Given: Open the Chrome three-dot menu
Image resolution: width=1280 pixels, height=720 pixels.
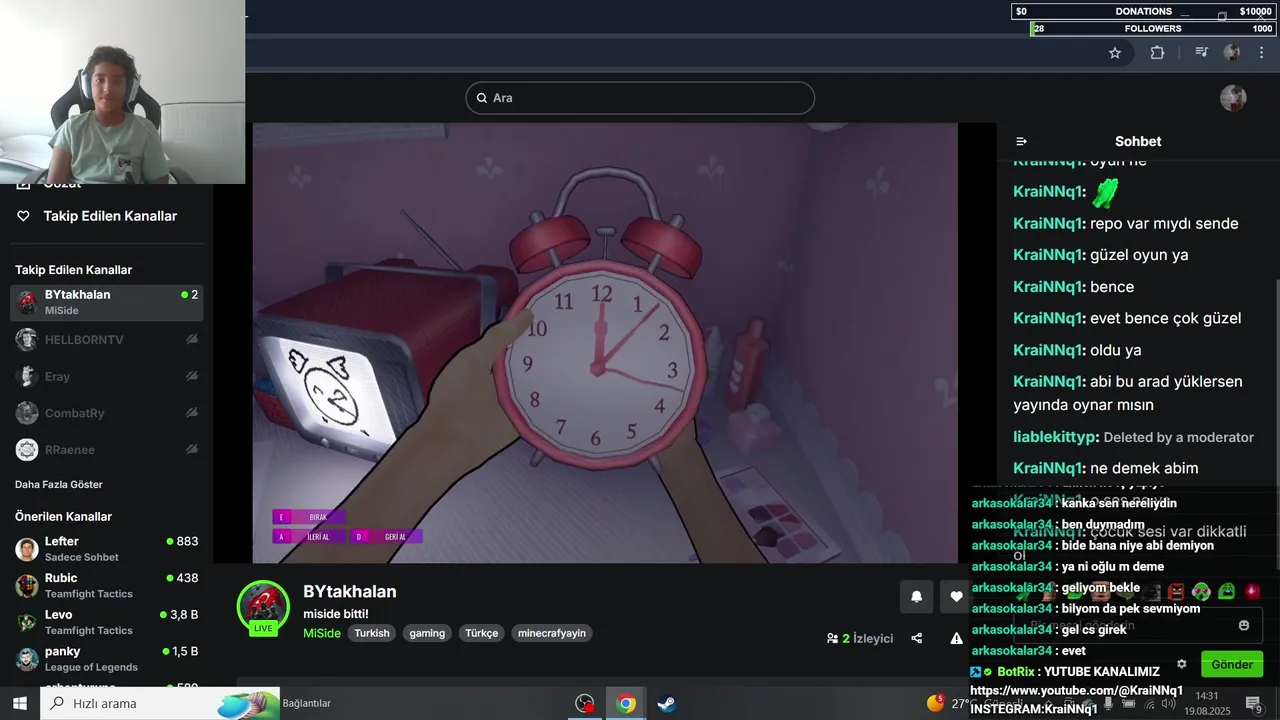Looking at the screenshot, I should (x=1262, y=53).
